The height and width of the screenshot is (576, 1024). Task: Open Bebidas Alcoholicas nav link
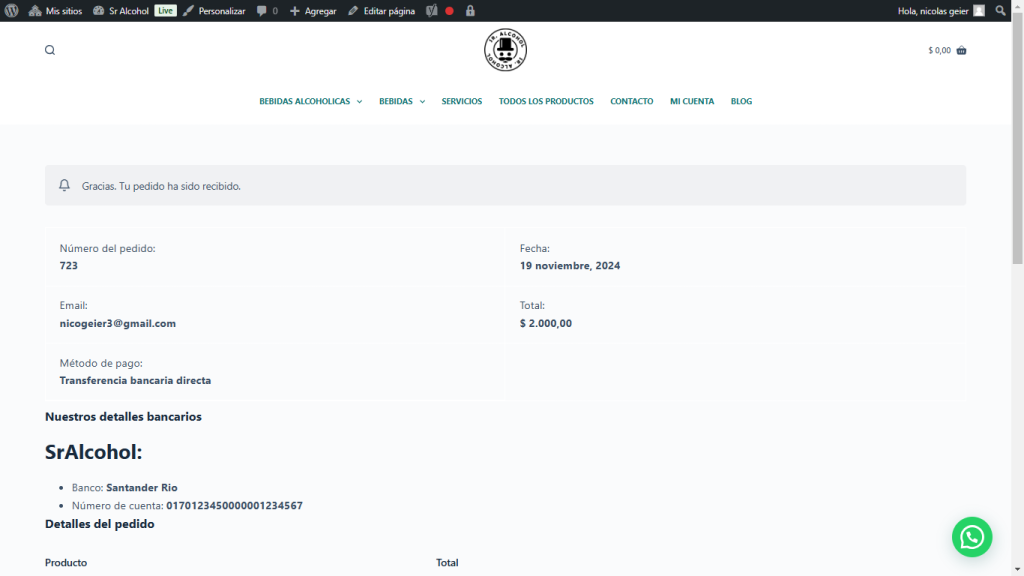(x=304, y=101)
